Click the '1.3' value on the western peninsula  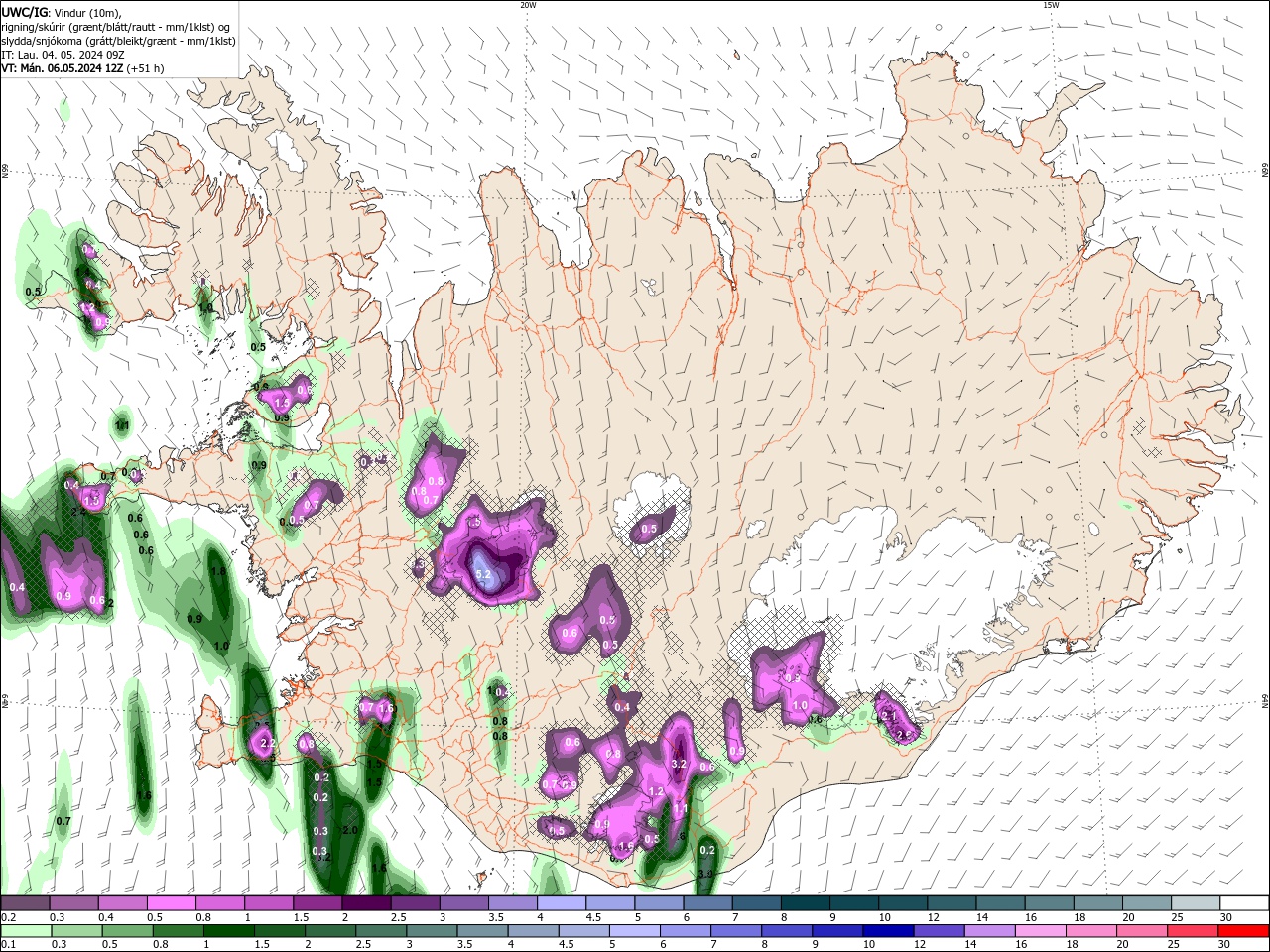92,502
